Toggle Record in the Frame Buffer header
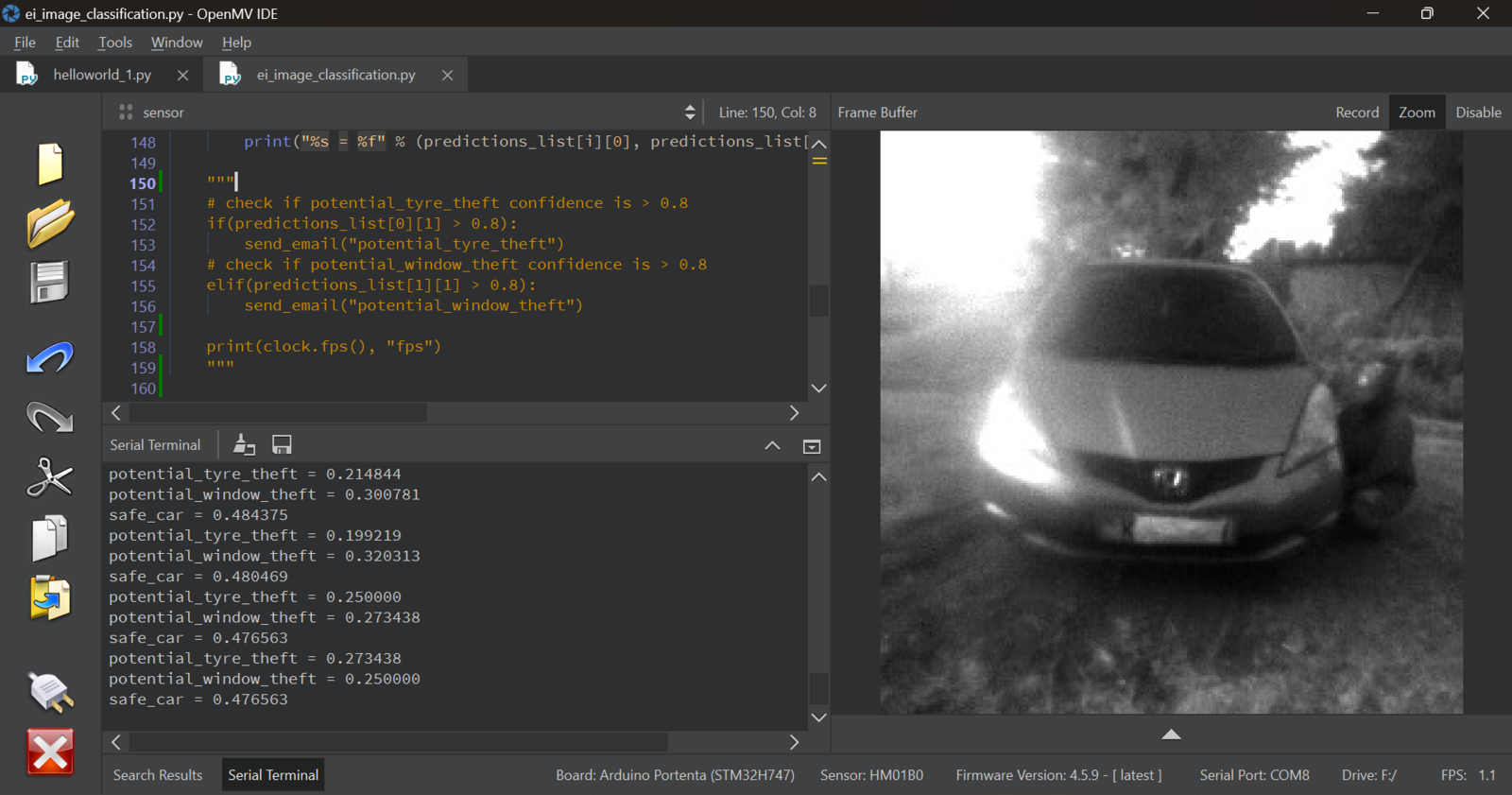The height and width of the screenshot is (795, 1512). tap(1357, 112)
